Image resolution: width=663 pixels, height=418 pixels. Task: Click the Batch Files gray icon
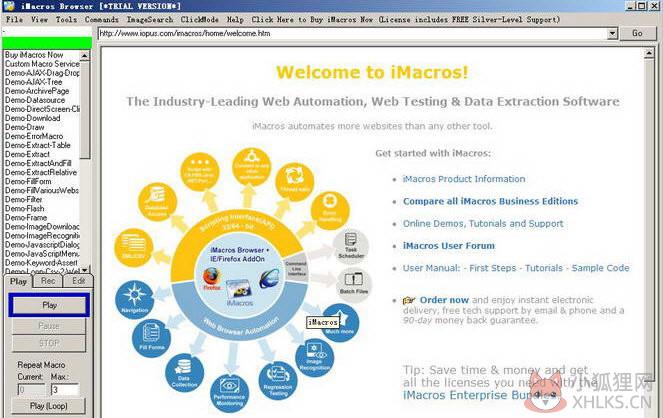[x=353, y=283]
